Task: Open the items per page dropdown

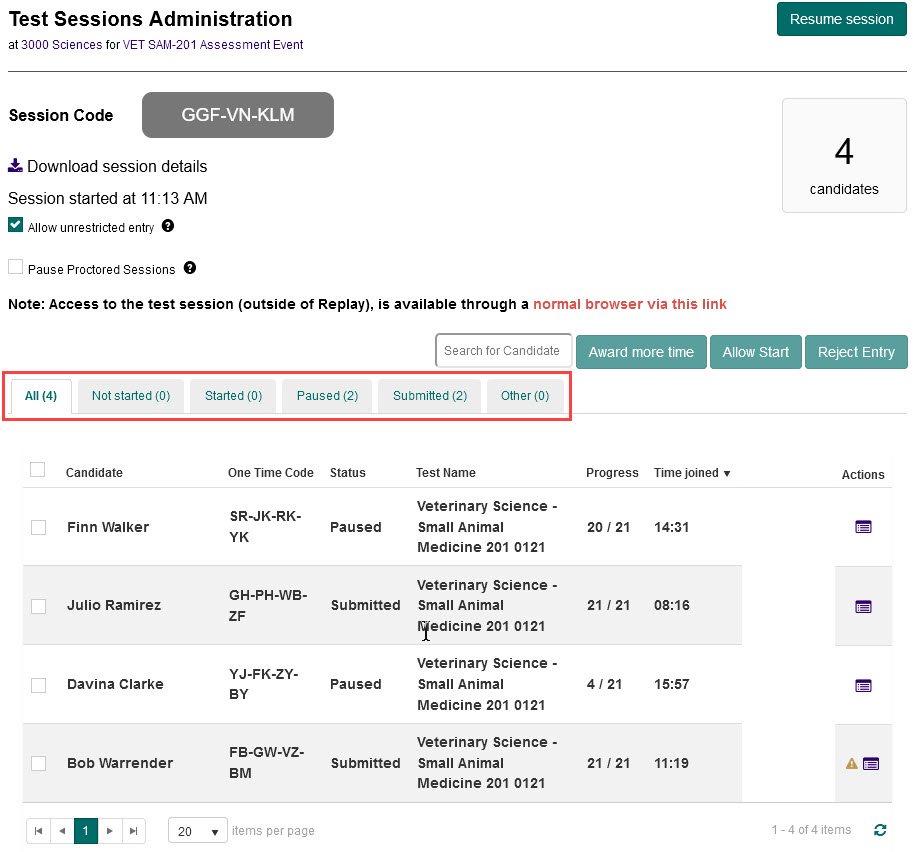Action: pyautogui.click(x=197, y=831)
